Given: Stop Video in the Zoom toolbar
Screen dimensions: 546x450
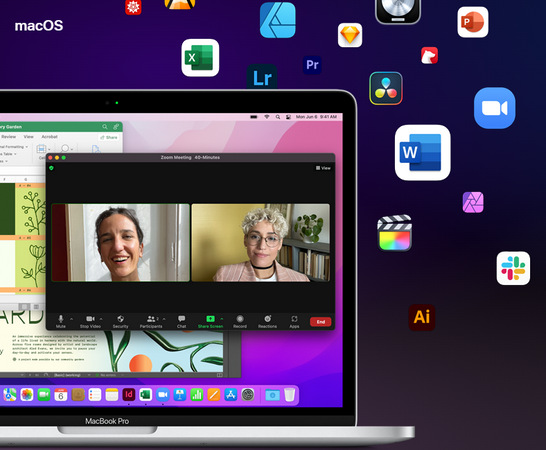Looking at the screenshot, I should (90, 321).
